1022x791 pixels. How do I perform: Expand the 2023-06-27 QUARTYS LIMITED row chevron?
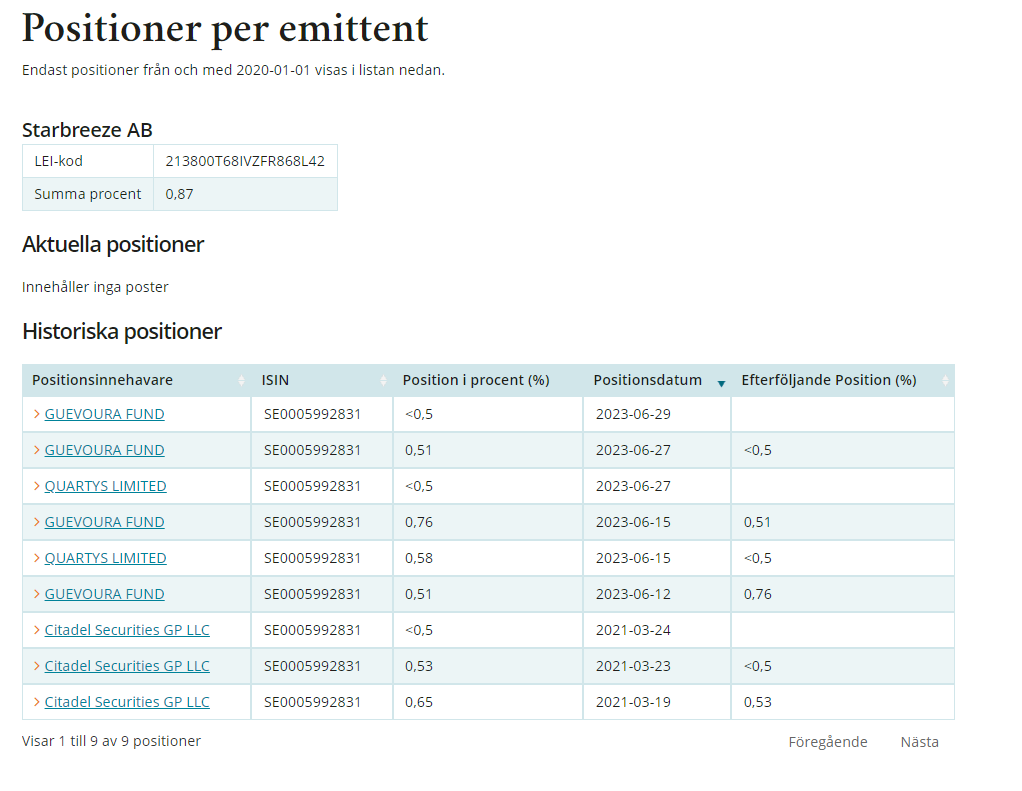pos(36,486)
